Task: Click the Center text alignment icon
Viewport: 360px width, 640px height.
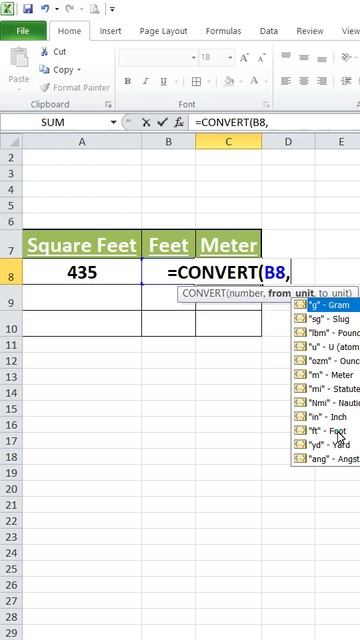Action: [x=304, y=81]
